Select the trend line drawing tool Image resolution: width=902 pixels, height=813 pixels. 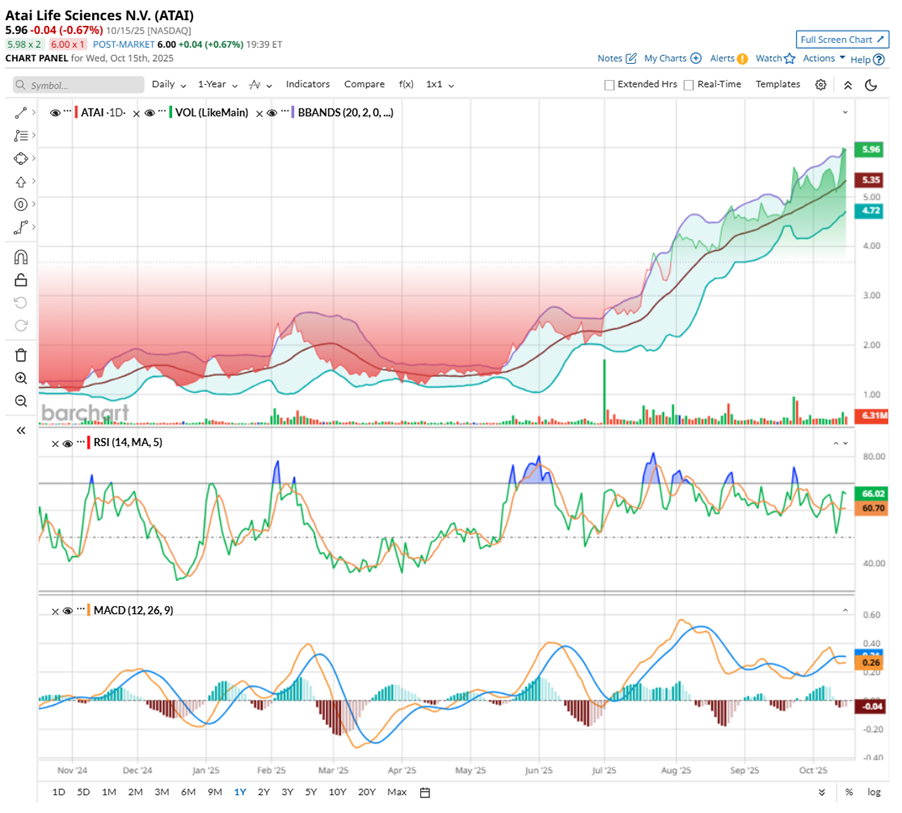(x=21, y=113)
